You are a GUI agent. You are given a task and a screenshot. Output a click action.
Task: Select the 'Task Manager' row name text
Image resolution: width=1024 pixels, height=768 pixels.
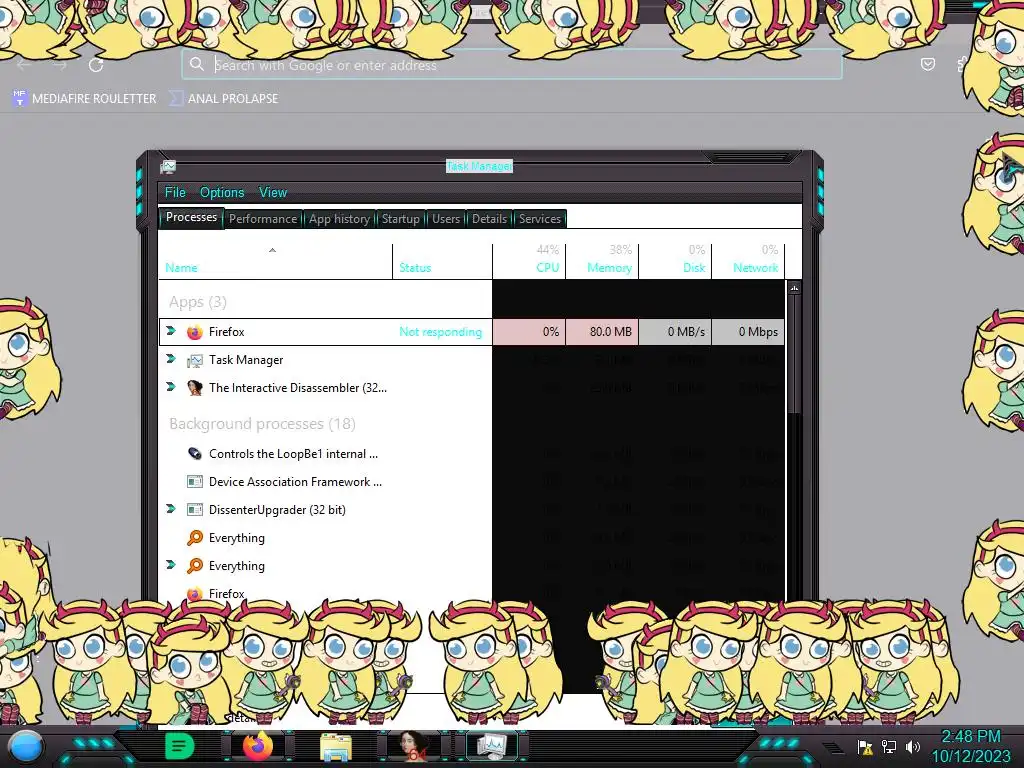click(x=246, y=360)
